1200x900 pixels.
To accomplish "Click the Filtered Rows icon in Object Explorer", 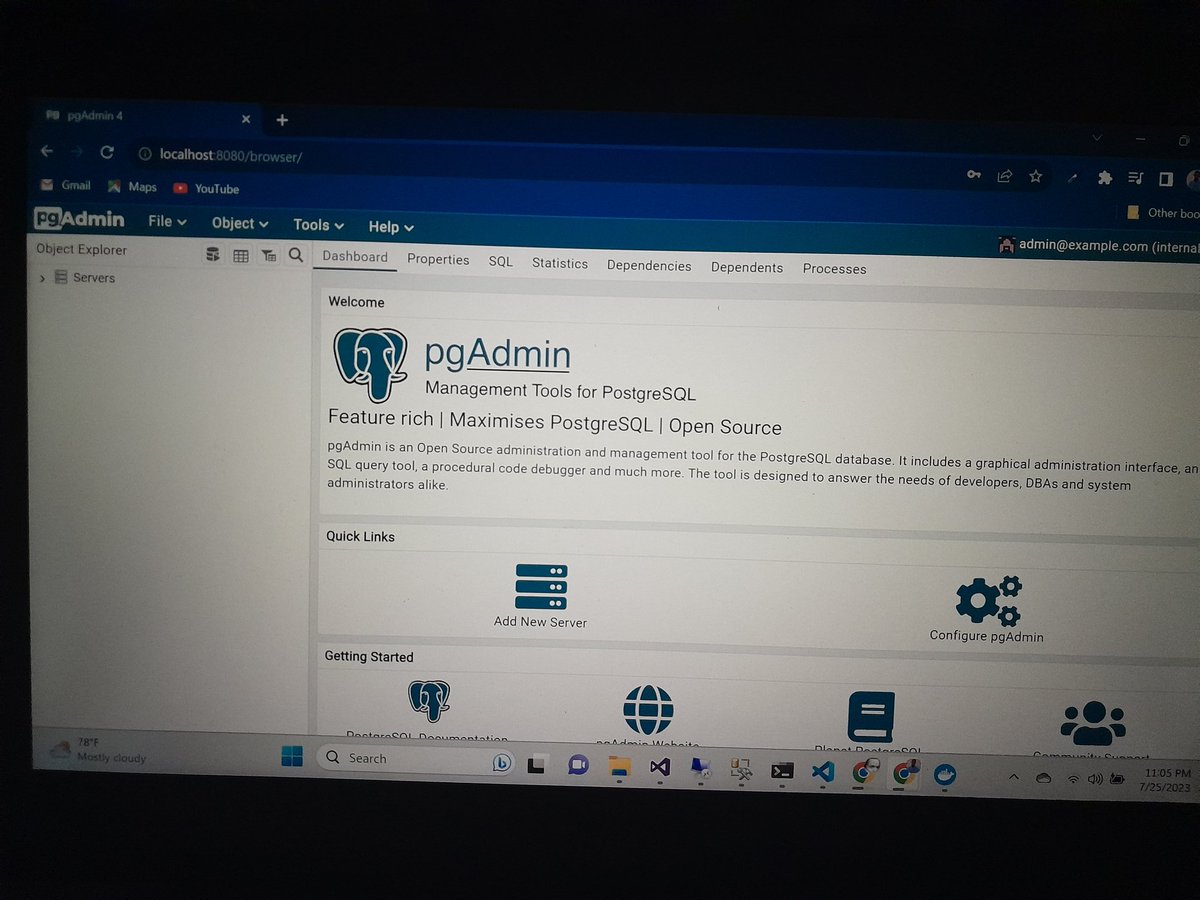I will 268,256.
